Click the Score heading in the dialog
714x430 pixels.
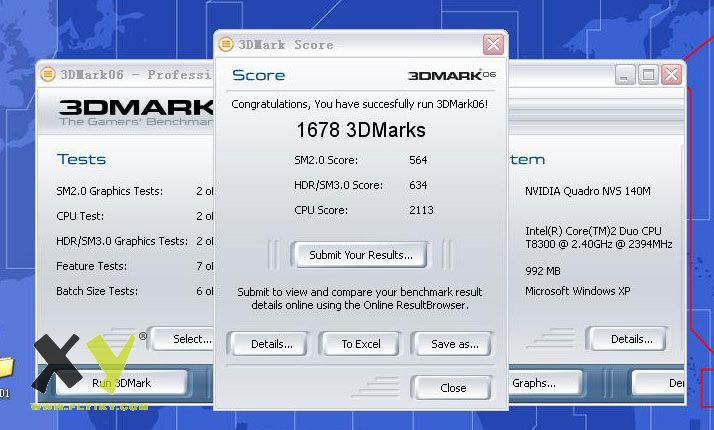(259, 75)
